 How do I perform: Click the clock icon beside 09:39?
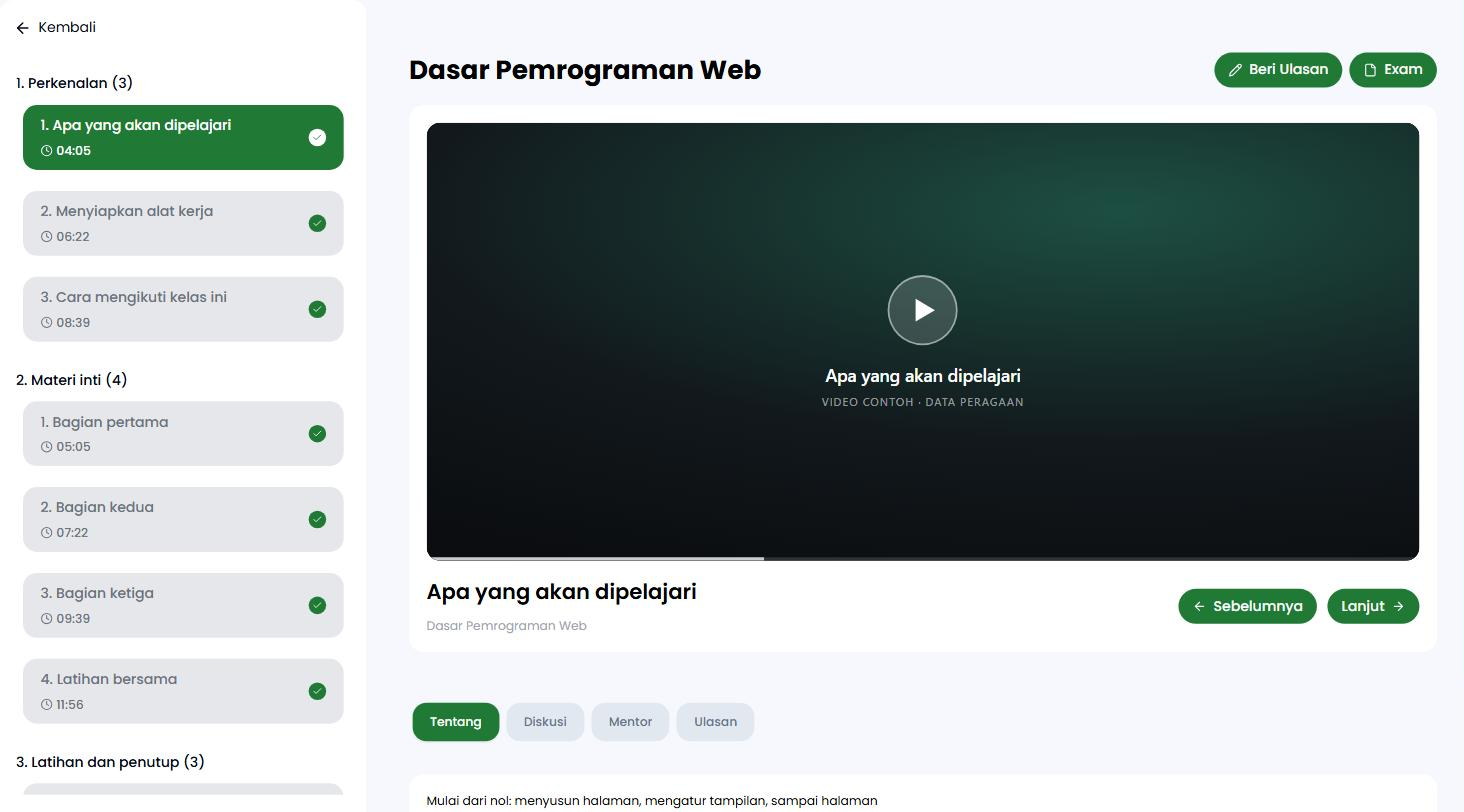point(46,619)
